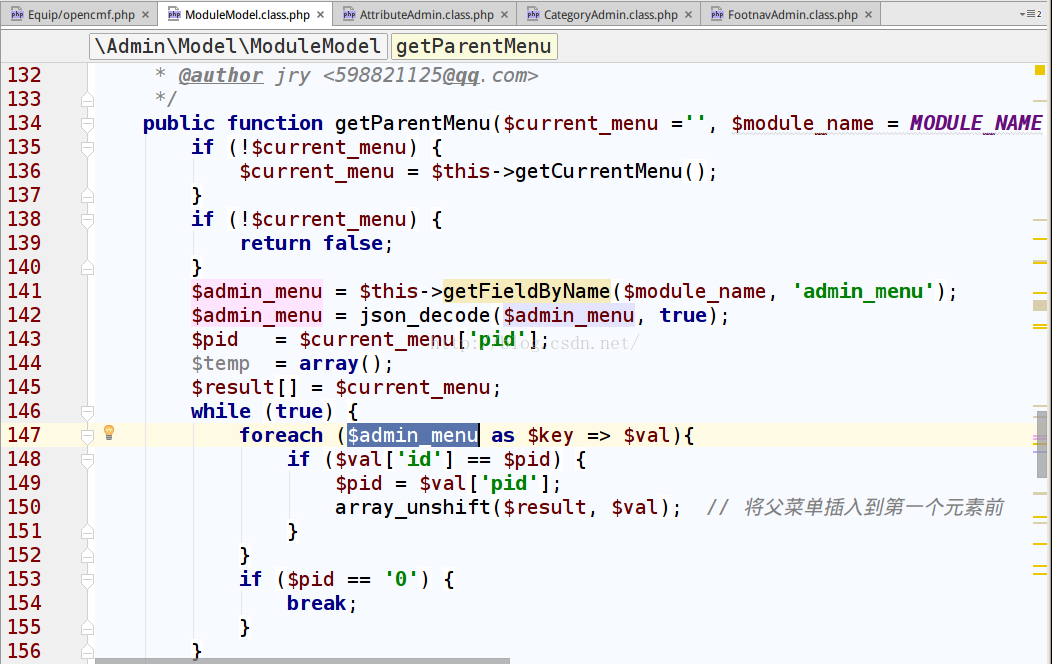The height and width of the screenshot is (664, 1052).
Task: Click the json_decode function on line 142
Action: pyautogui.click(x=425, y=315)
